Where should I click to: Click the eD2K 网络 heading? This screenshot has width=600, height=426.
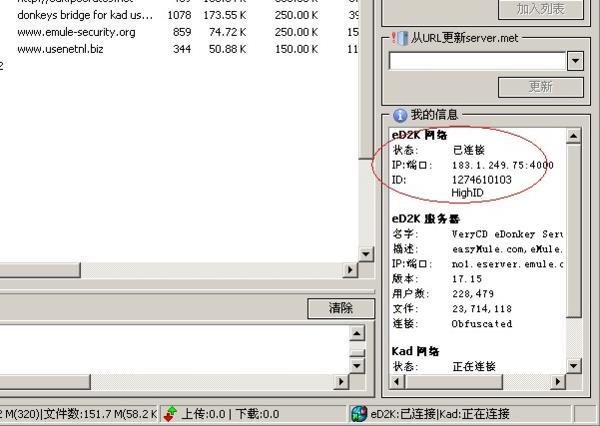pos(419,135)
